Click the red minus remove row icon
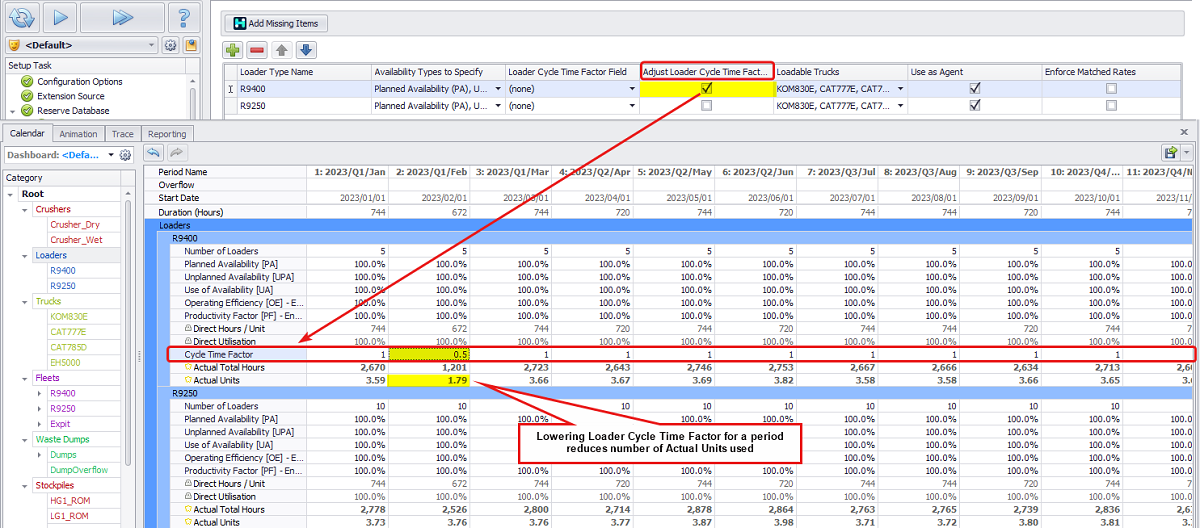1200x528 pixels. 257,49
